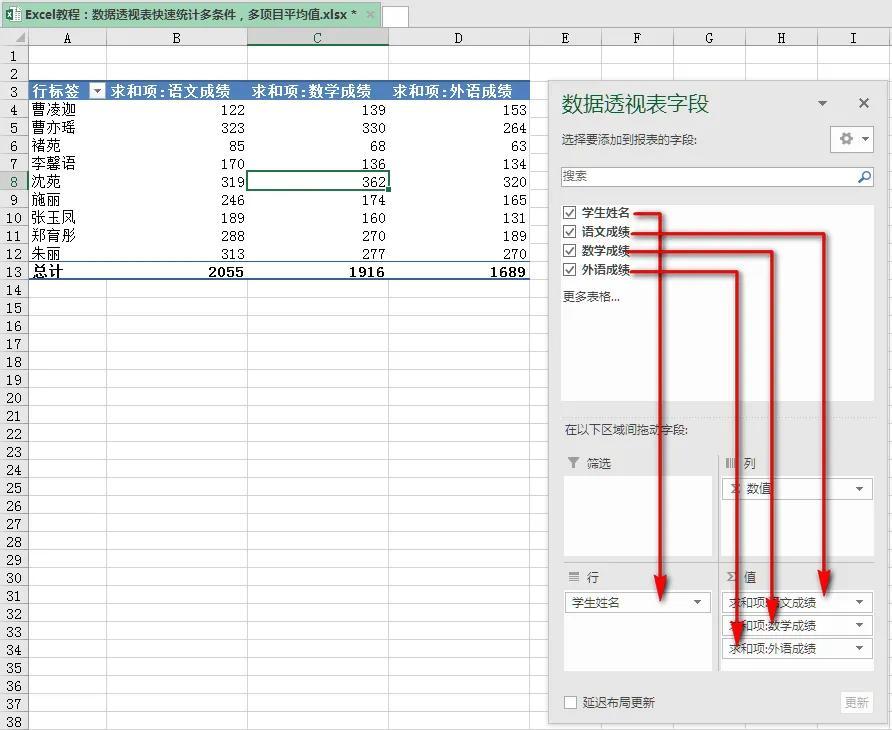Click the 更多表格... link
This screenshot has height=730, width=892.
(x=591, y=296)
